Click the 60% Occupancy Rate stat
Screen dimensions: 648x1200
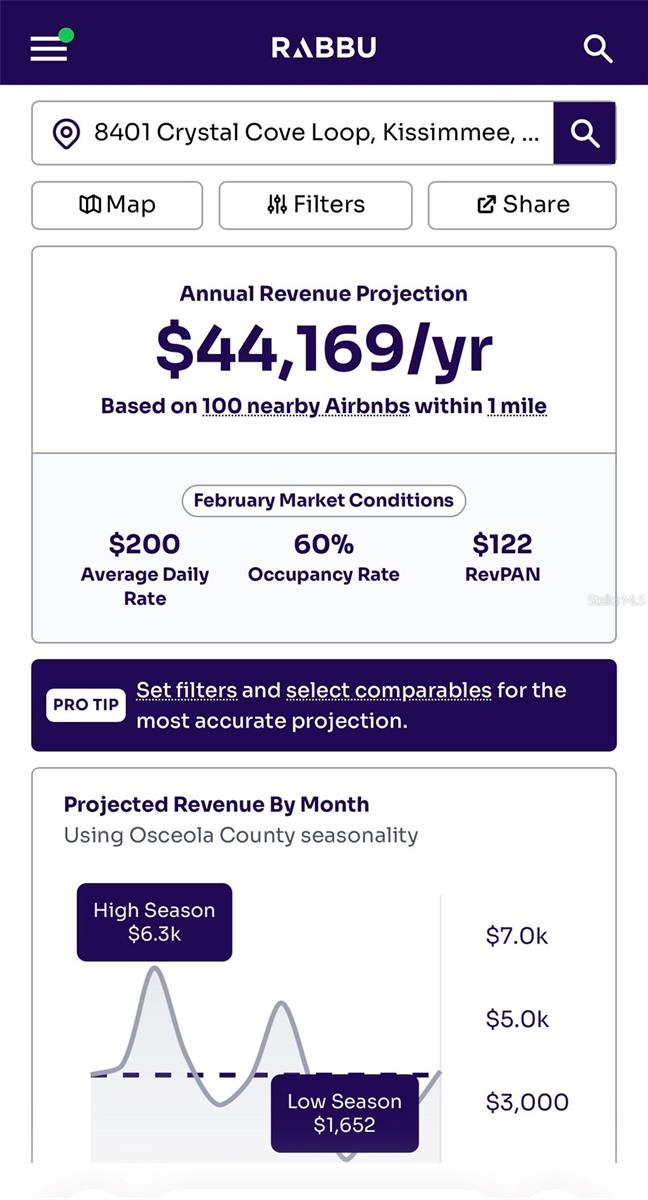(x=324, y=558)
